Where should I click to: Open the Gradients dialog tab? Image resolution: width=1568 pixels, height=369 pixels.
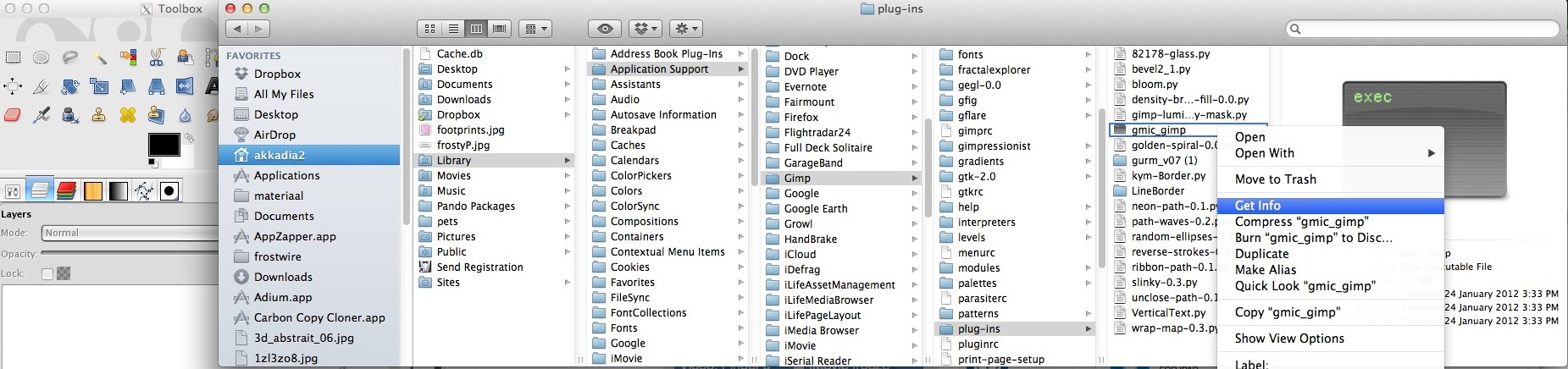[x=118, y=191]
